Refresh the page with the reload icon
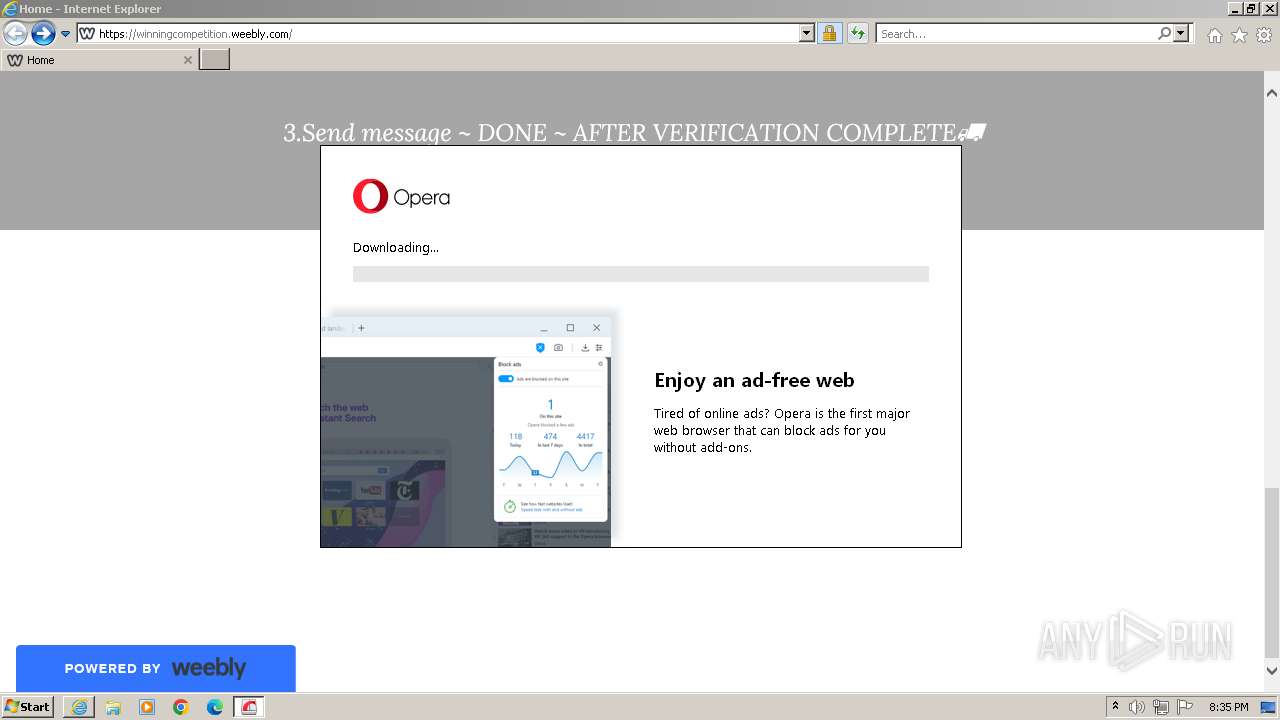1280x720 pixels. point(857,34)
